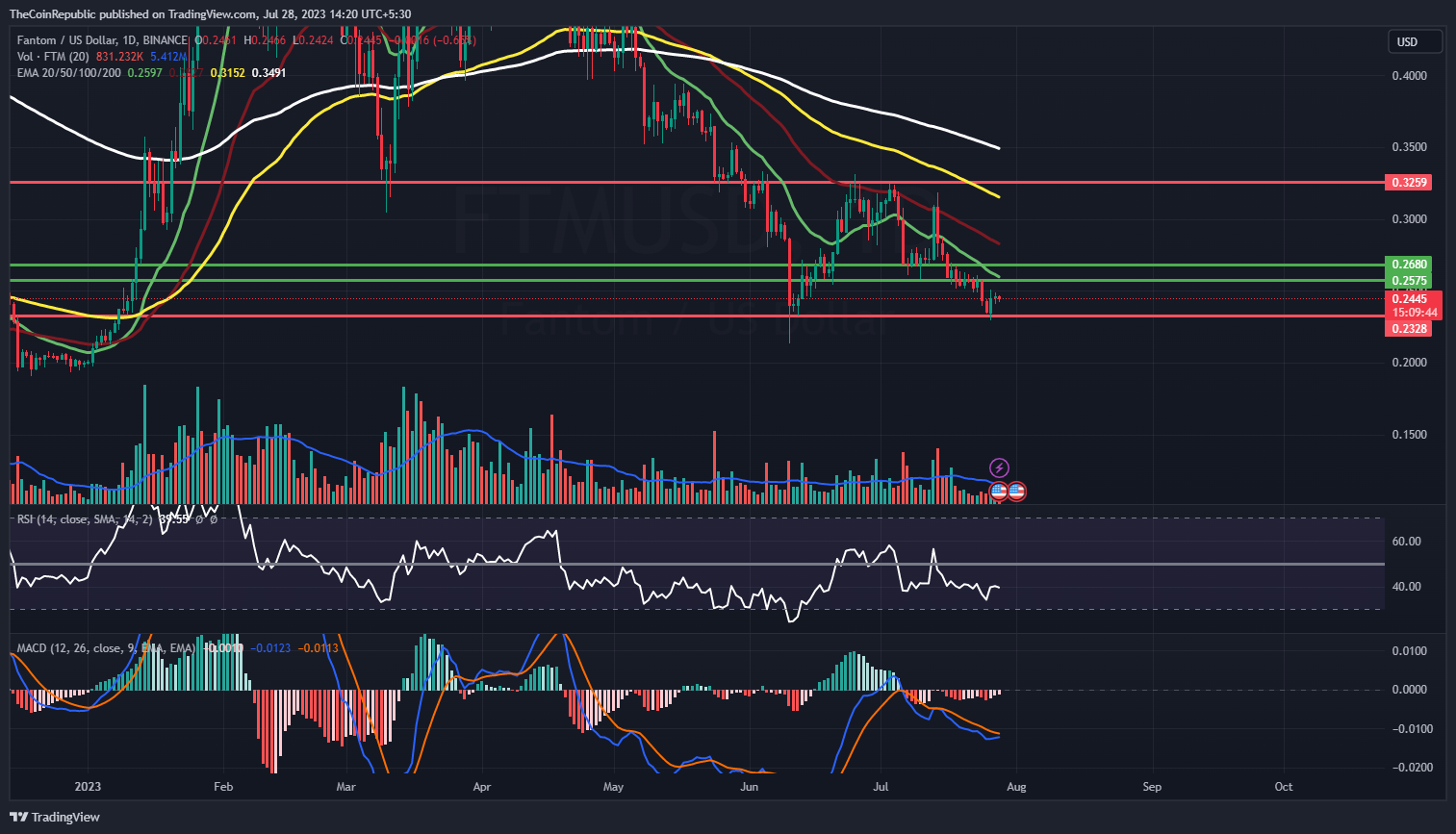1456x834 pixels.
Task: Click the Aug label on time axis
Action: [1016, 787]
